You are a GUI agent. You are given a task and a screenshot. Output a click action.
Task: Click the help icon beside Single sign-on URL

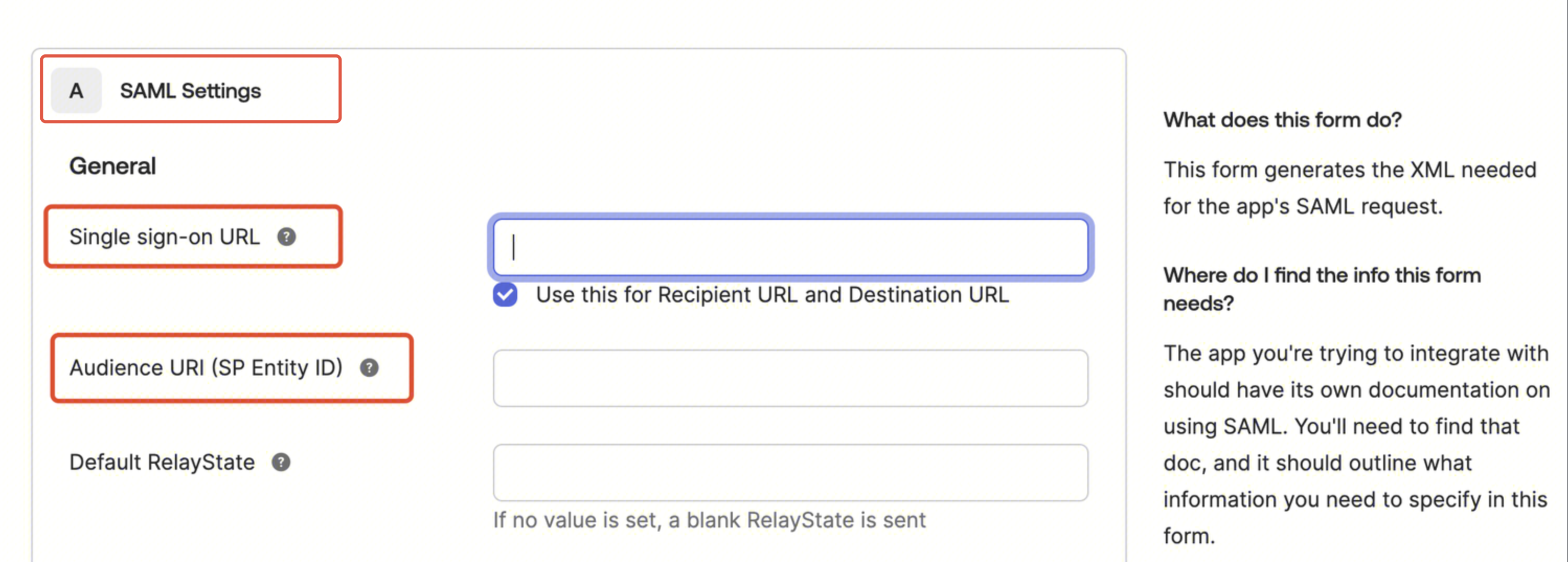(286, 236)
